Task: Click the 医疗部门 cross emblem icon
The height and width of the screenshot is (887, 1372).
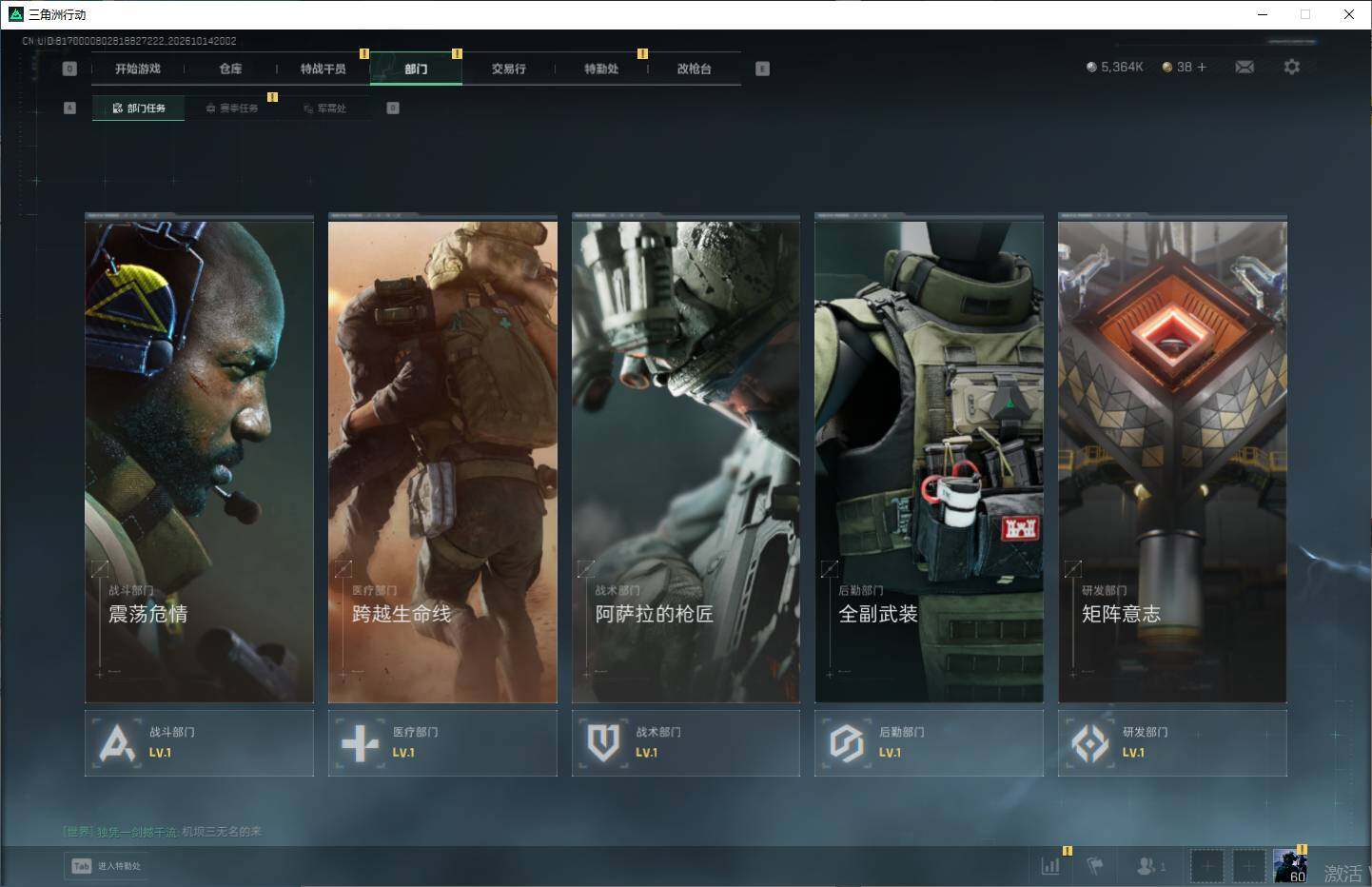Action: pyautogui.click(x=360, y=743)
